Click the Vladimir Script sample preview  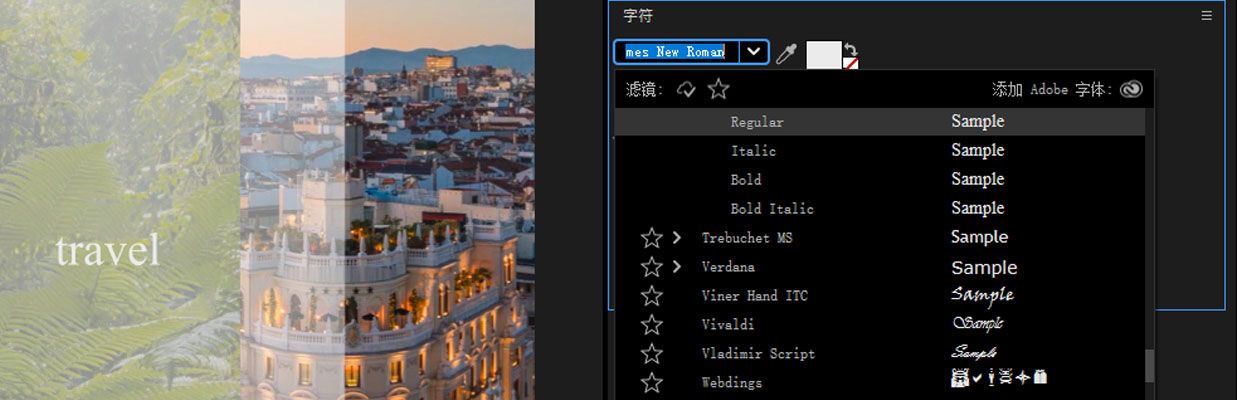coord(973,353)
